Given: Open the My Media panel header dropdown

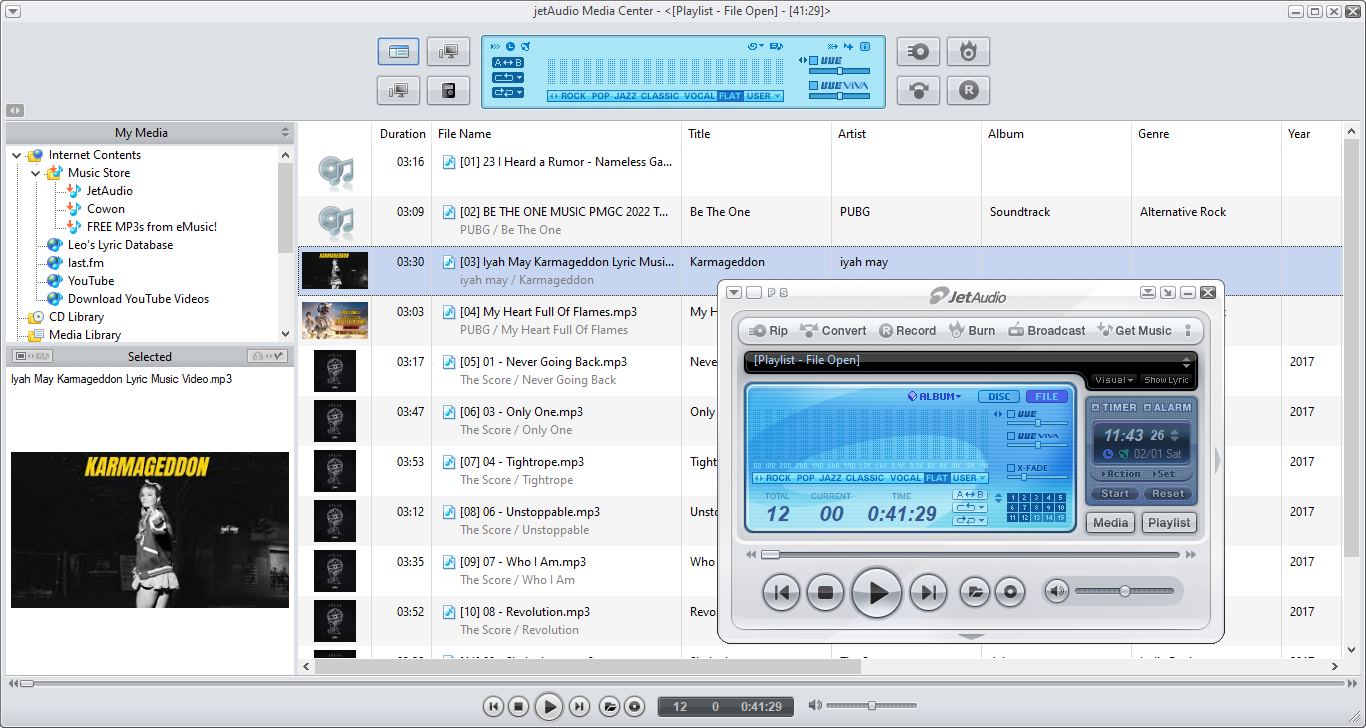Looking at the screenshot, I should point(285,133).
